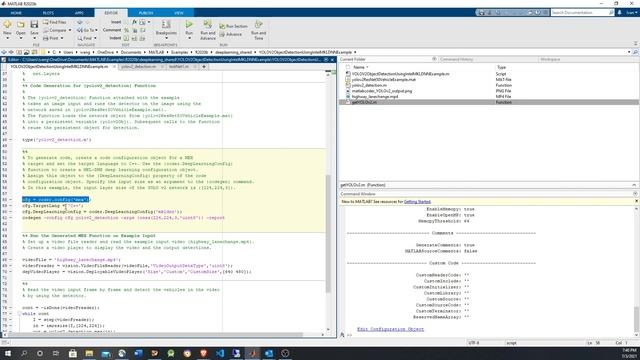Click the Forward arrow in the address bar
This screenshot has width=640, height=360.
click(11, 52)
